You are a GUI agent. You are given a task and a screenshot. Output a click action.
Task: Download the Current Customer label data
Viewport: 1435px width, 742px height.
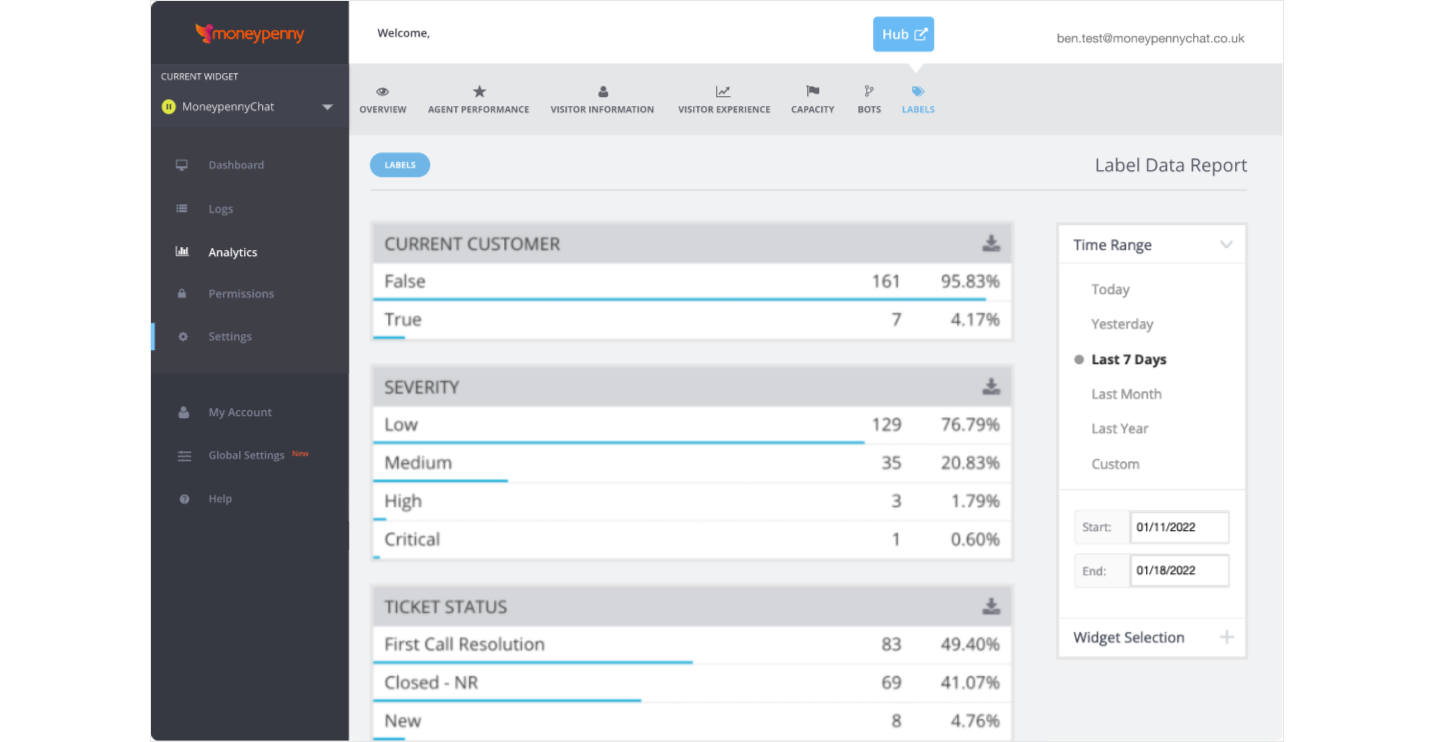coord(990,243)
